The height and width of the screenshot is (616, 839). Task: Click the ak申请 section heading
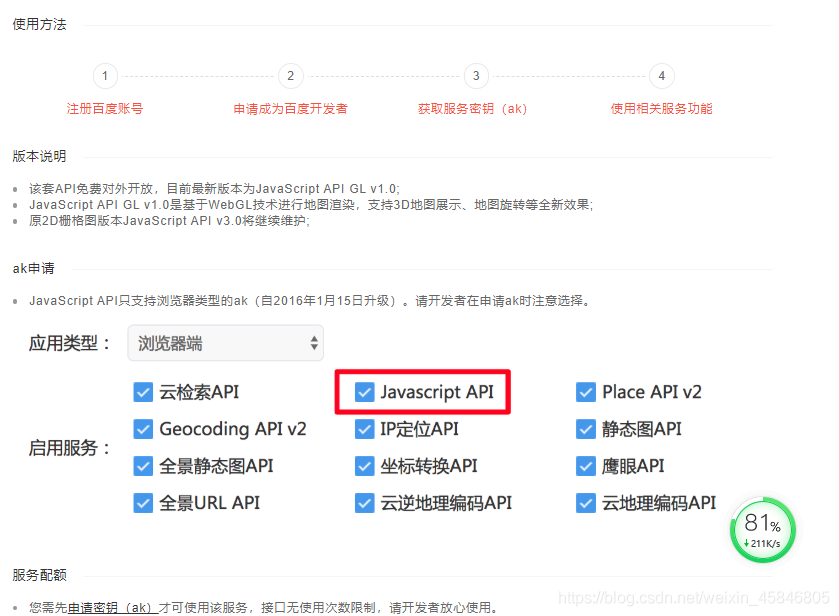[34, 268]
